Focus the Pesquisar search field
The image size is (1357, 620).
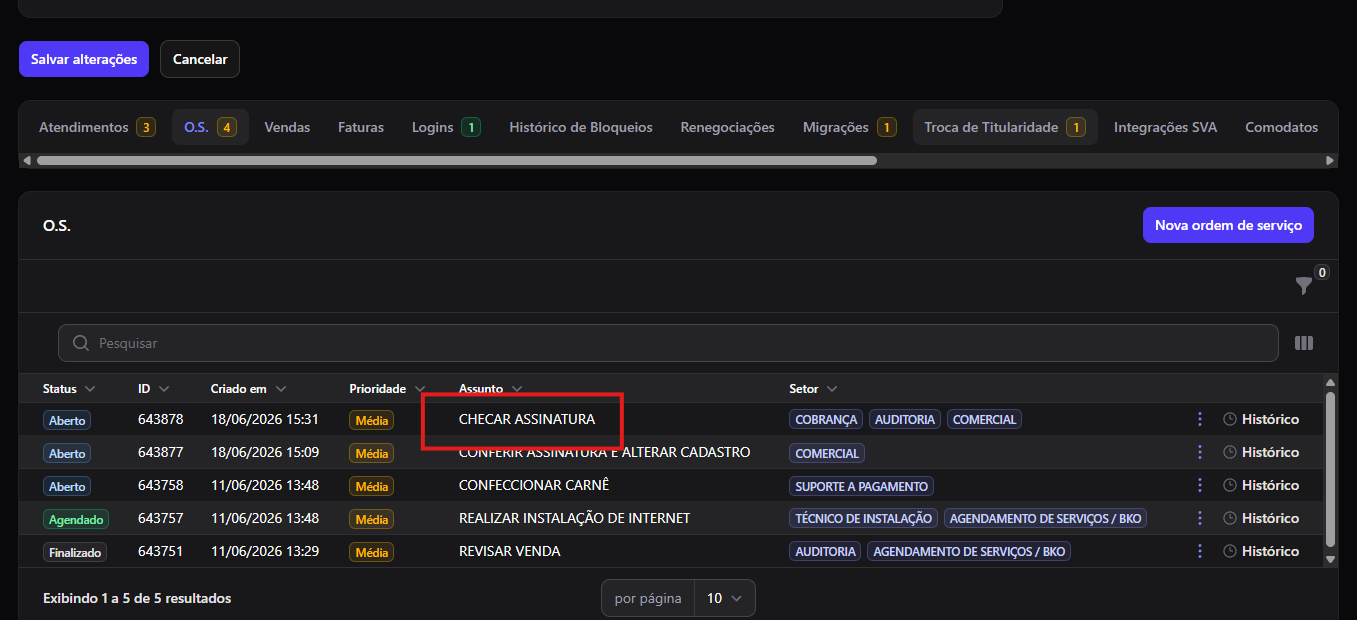(668, 343)
